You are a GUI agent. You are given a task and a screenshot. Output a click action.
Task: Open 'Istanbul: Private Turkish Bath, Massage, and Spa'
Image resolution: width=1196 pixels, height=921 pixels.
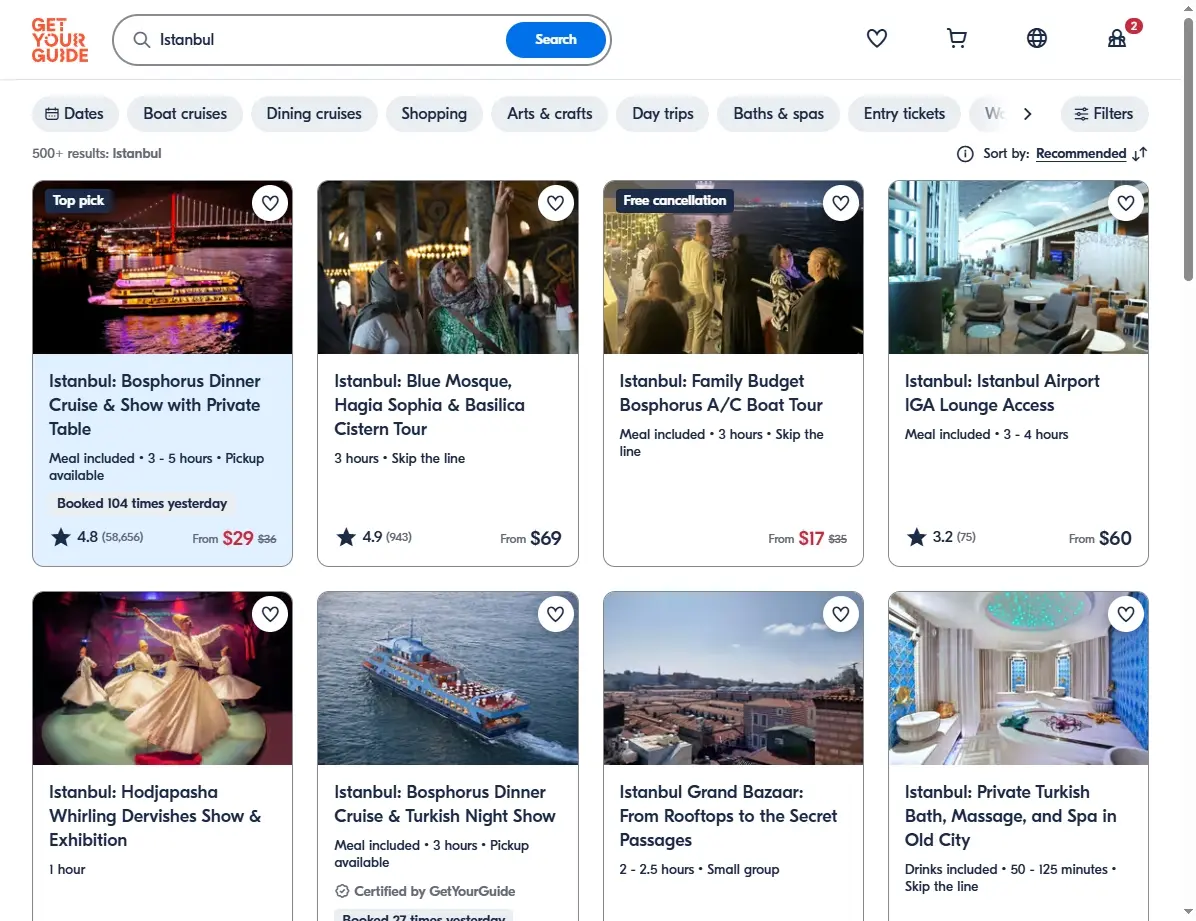coord(1011,816)
